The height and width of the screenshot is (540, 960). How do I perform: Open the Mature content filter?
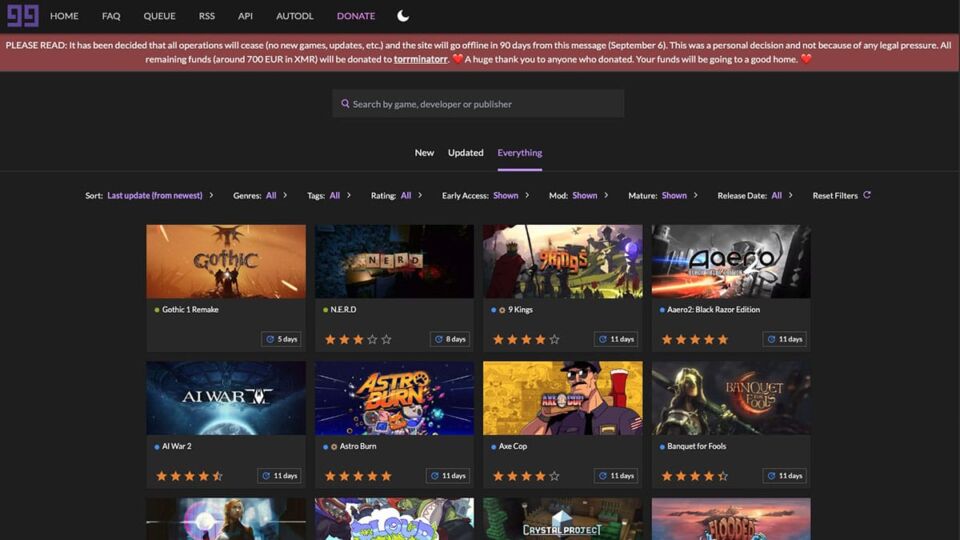tap(663, 195)
